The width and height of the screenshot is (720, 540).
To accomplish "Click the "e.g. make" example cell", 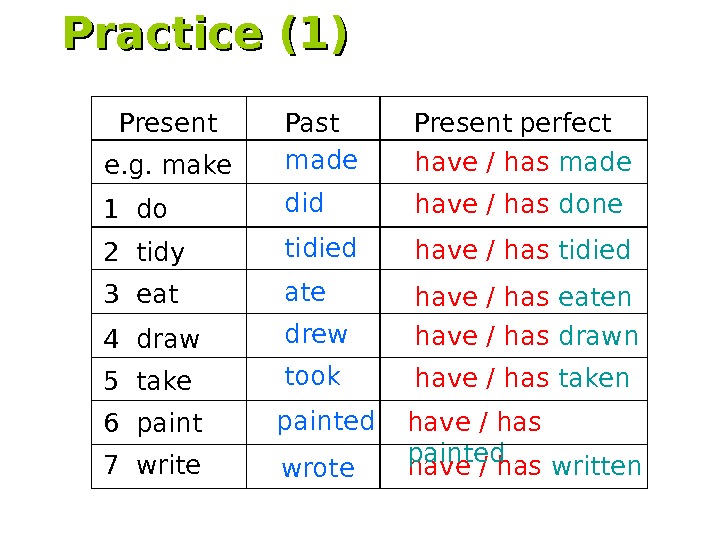I will click(168, 165).
